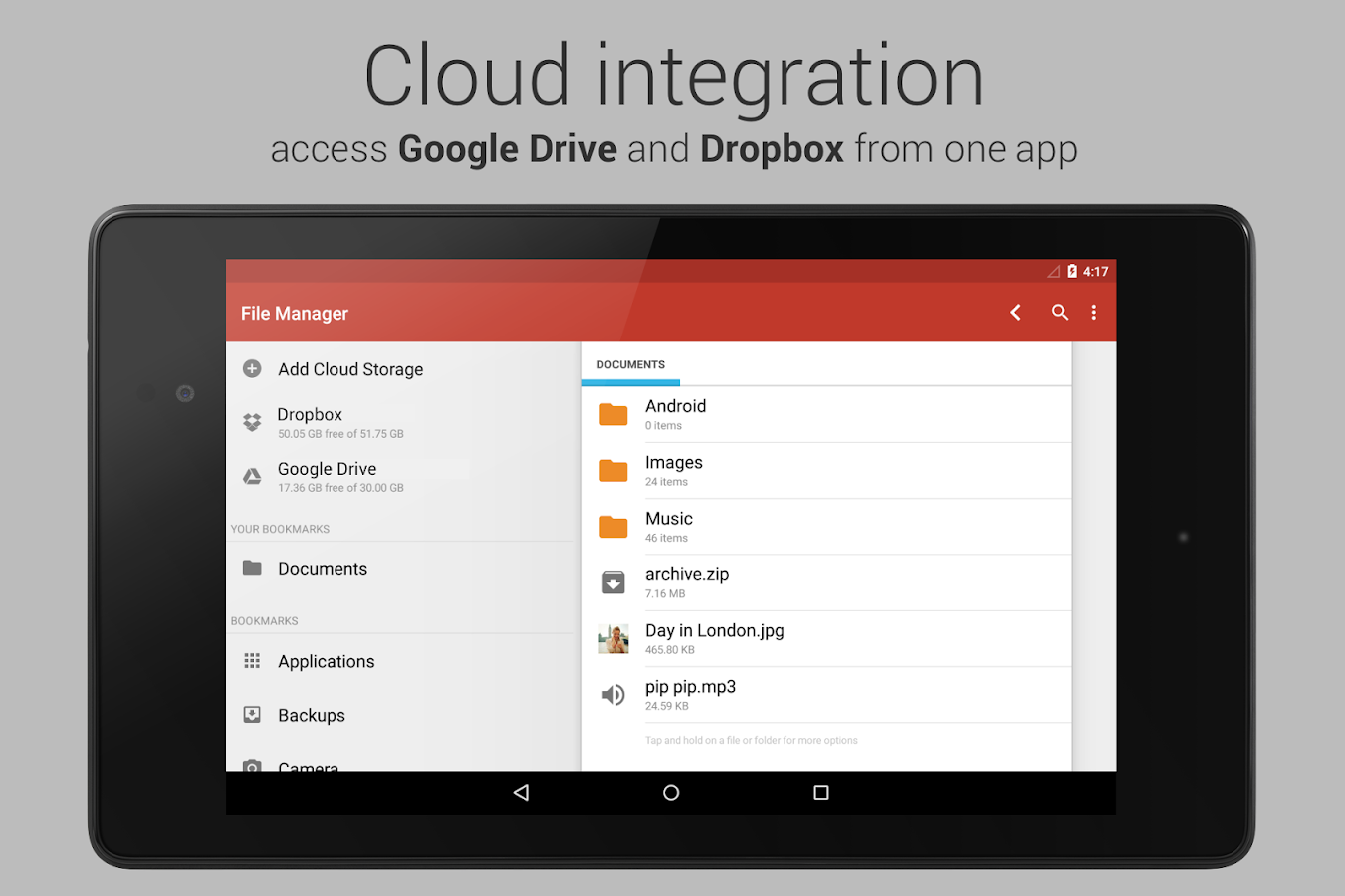Open the Backups bookmark
Image resolution: width=1345 pixels, height=896 pixels.
point(403,715)
